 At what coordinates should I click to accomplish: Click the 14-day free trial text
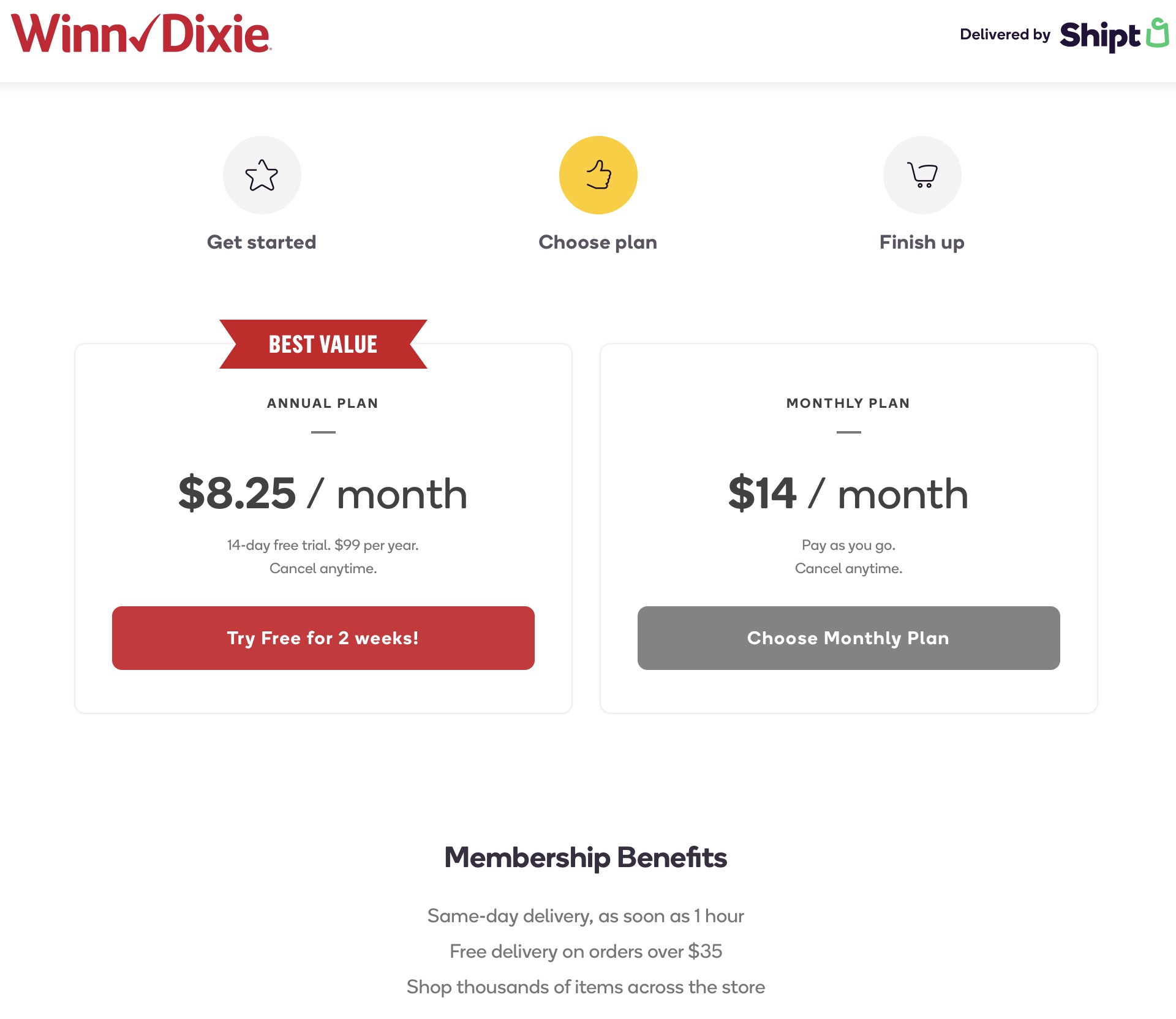pos(323,545)
